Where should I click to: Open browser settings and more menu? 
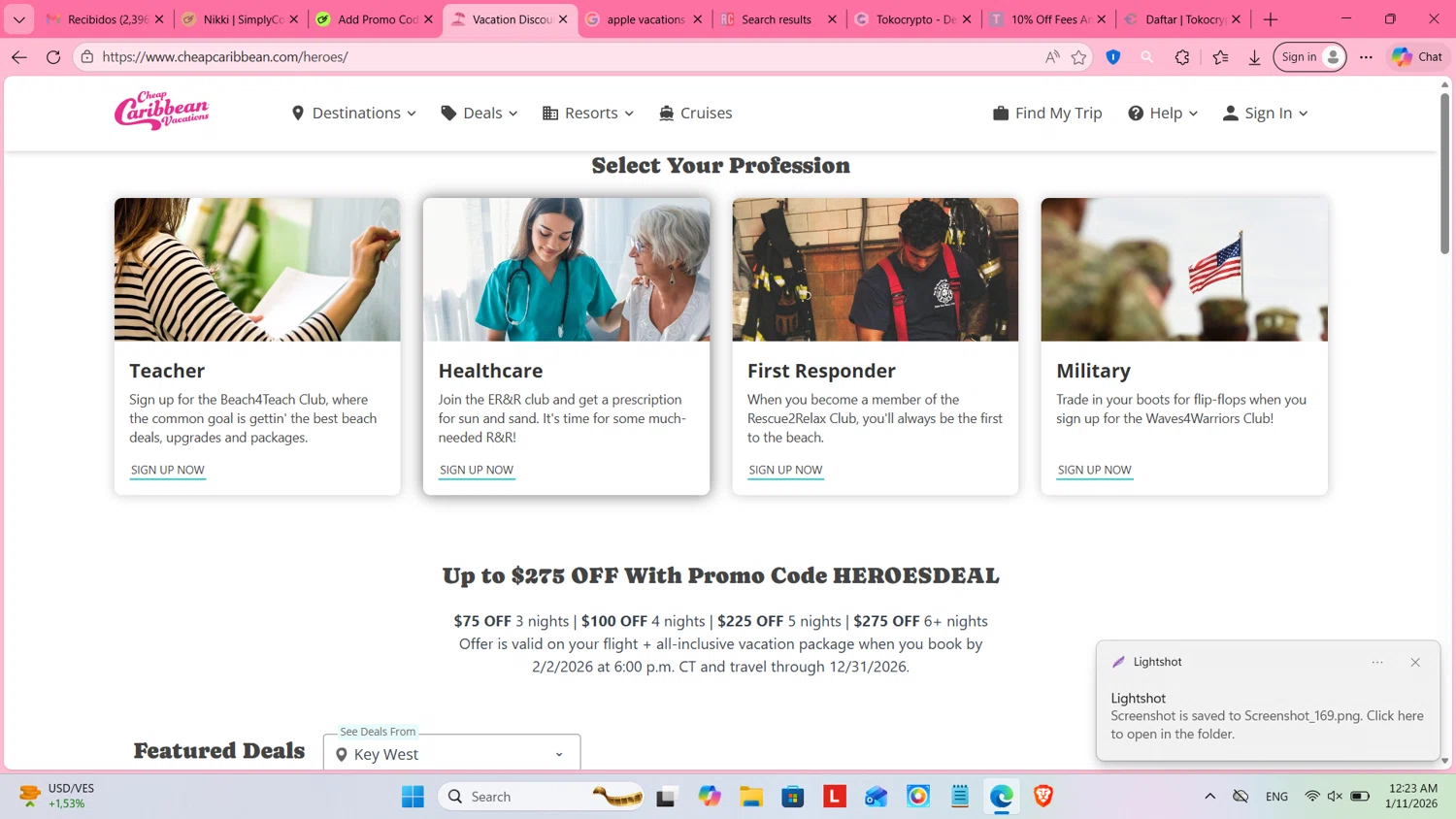pyautogui.click(x=1366, y=57)
